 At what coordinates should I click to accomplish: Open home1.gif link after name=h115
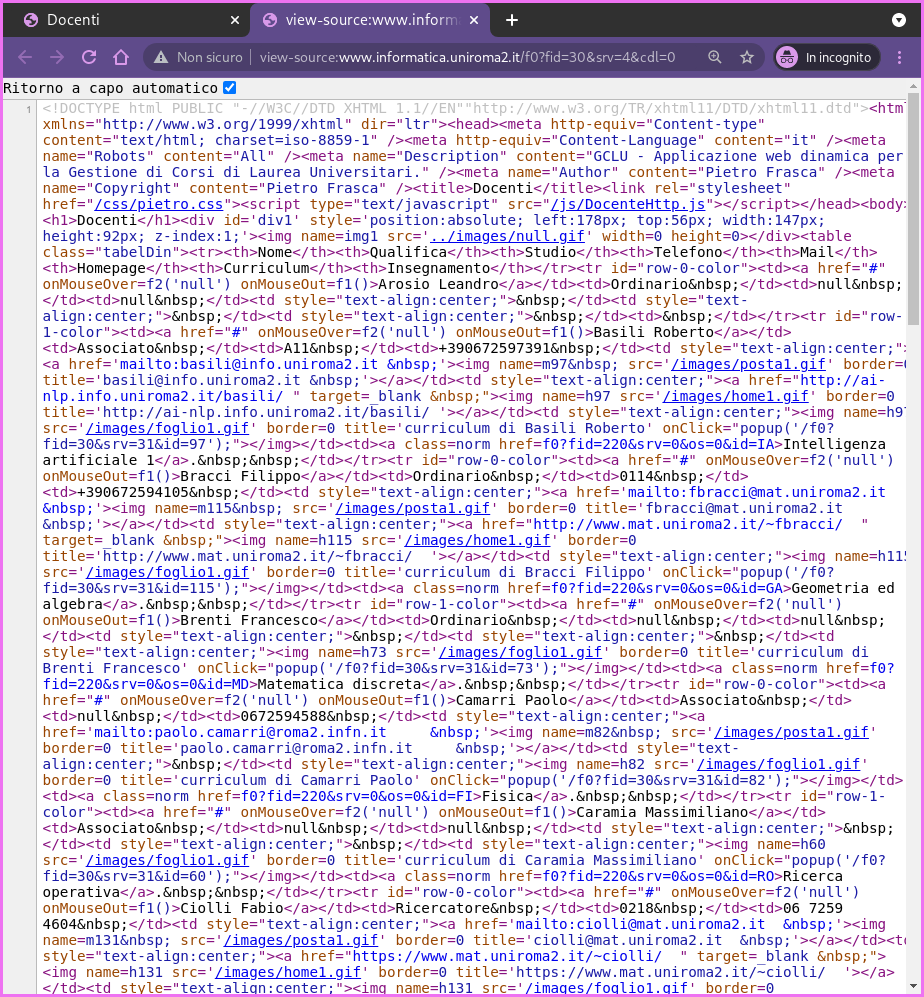[477, 540]
